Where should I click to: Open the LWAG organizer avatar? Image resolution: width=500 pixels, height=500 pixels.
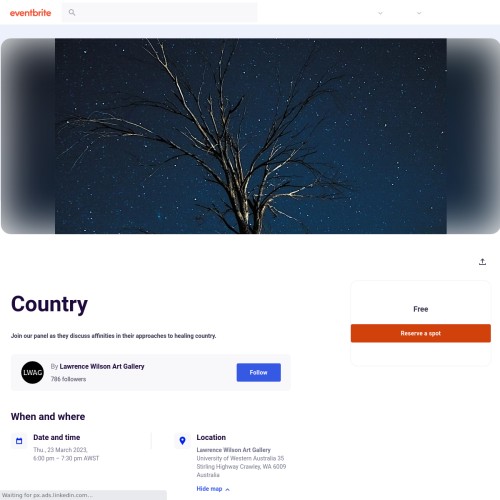[32, 372]
